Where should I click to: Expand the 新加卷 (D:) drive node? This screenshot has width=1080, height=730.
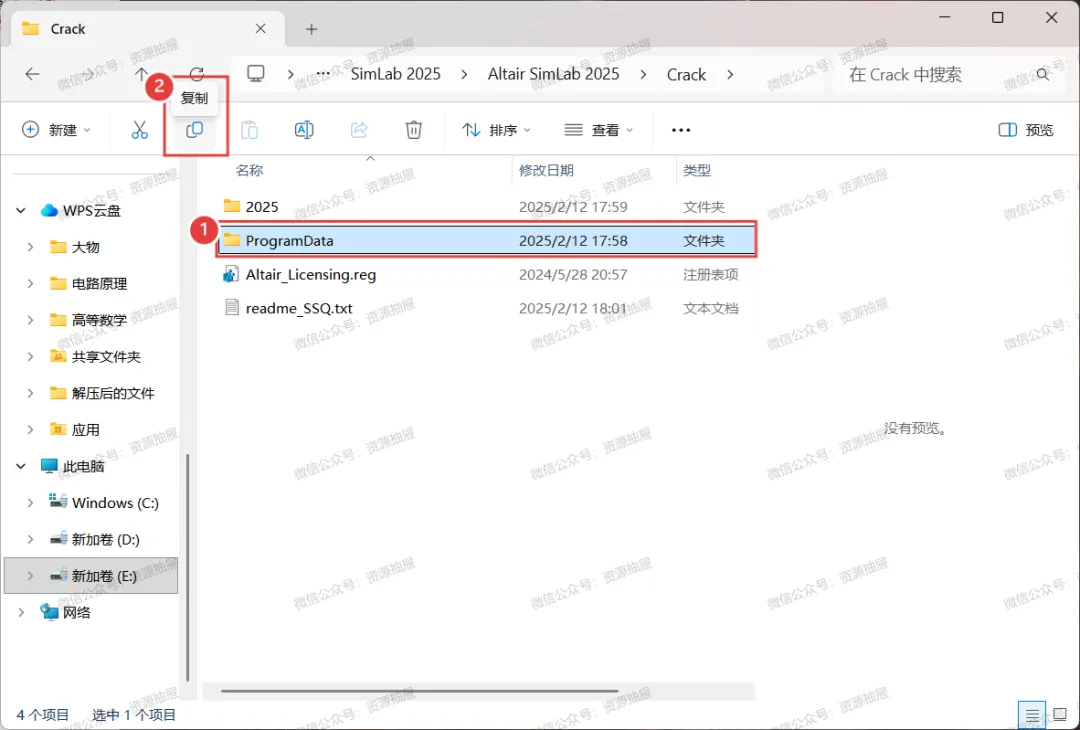[x=30, y=539]
